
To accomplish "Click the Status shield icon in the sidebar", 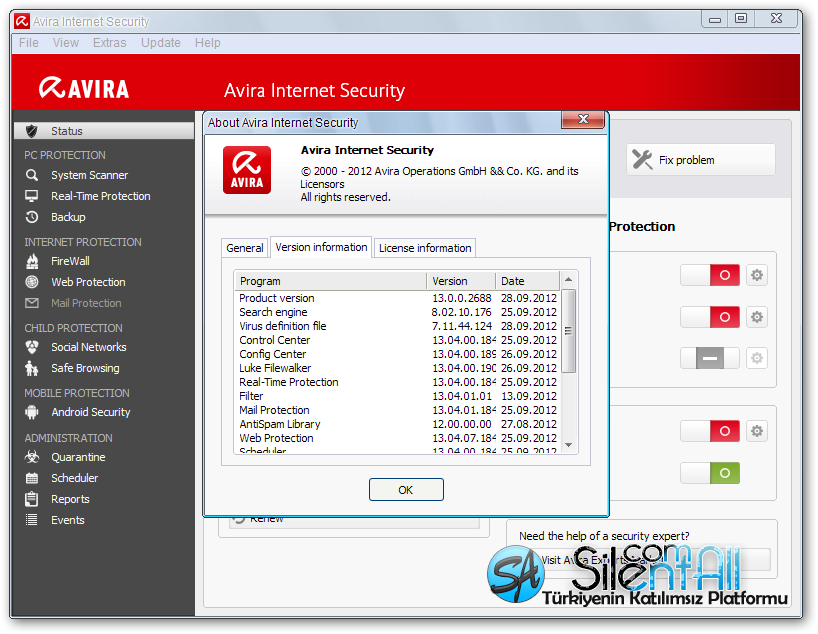I will [32, 131].
